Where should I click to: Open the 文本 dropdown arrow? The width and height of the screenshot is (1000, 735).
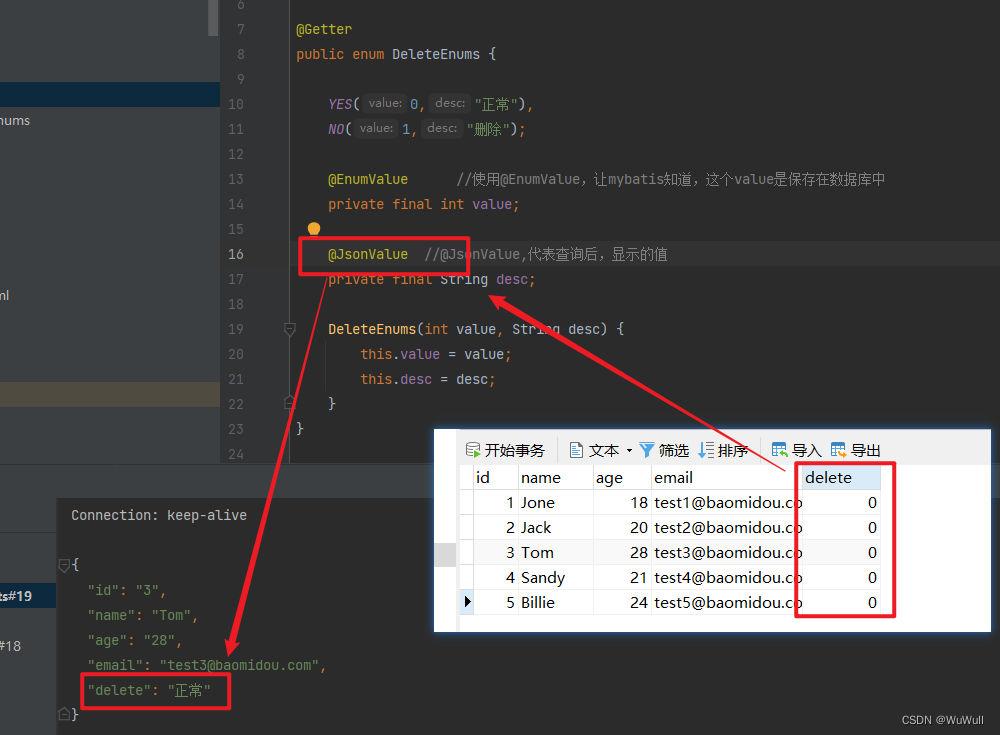(x=629, y=450)
